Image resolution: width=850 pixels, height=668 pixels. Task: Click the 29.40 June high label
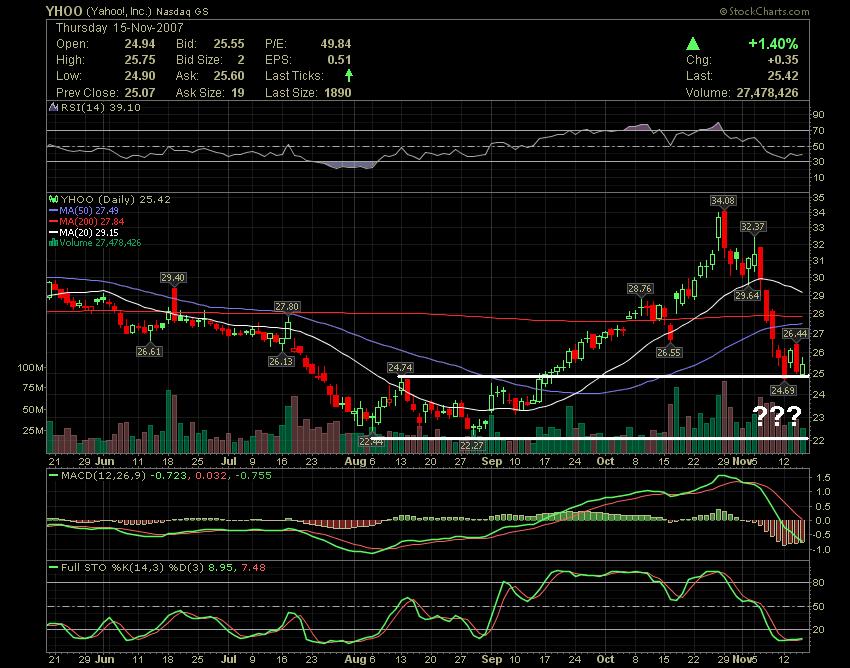click(173, 278)
